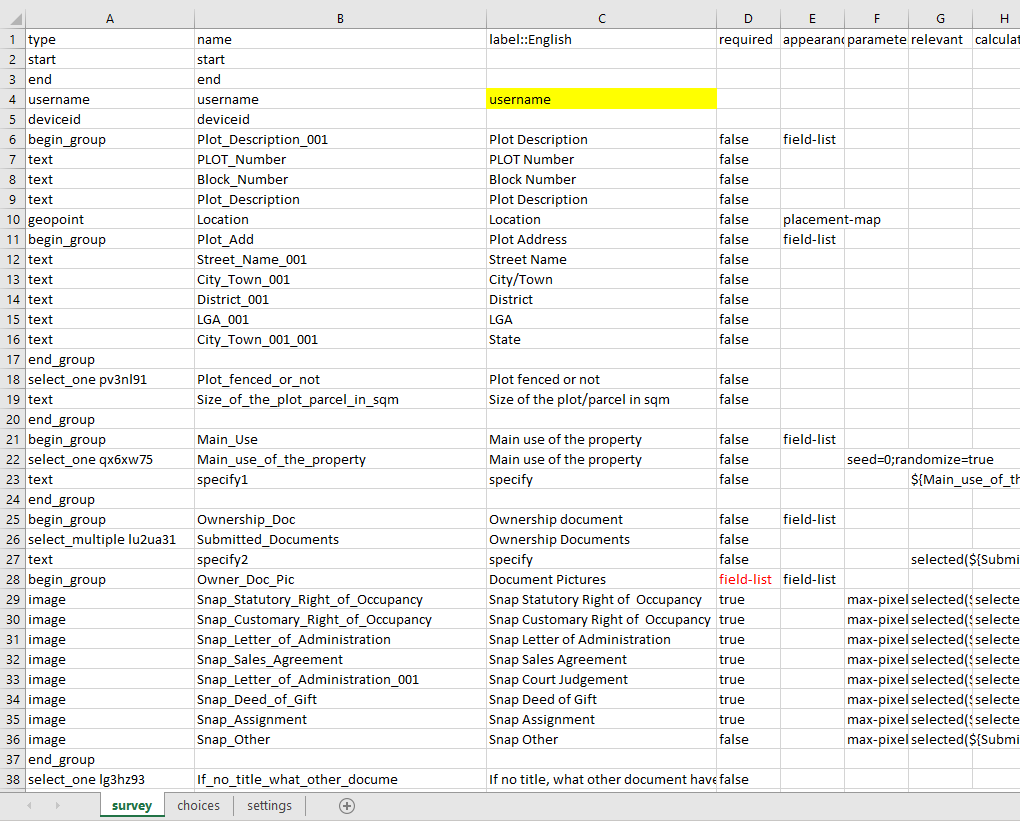Select row 10 header
Screen dimensions: 1020x821
[12, 219]
